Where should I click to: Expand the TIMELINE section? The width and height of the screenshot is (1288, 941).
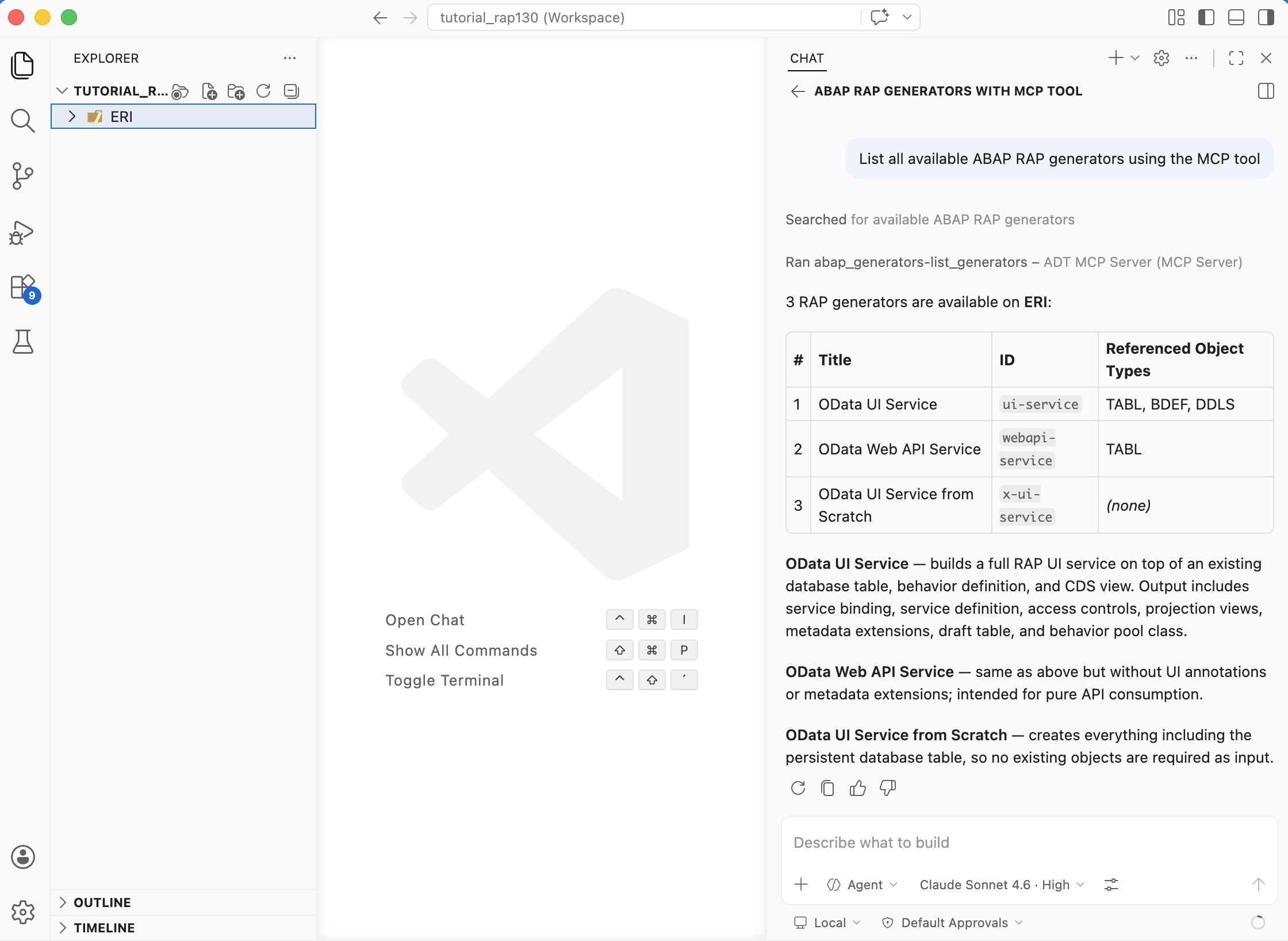tap(63, 928)
